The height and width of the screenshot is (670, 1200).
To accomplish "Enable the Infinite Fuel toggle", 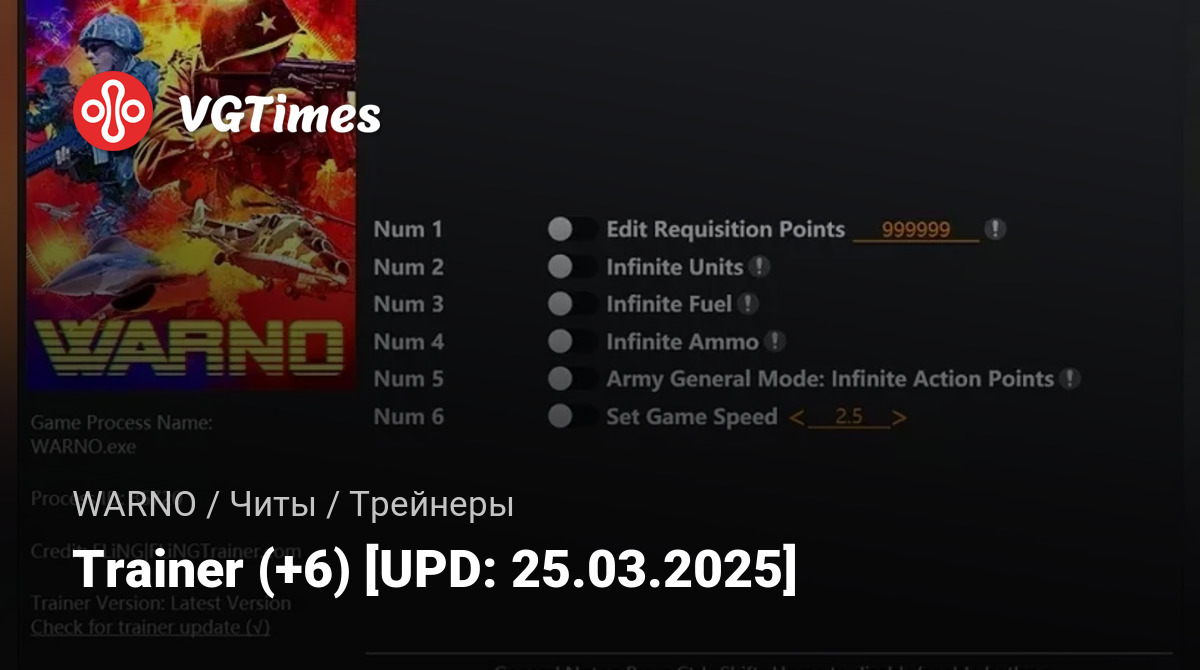I will 573,304.
